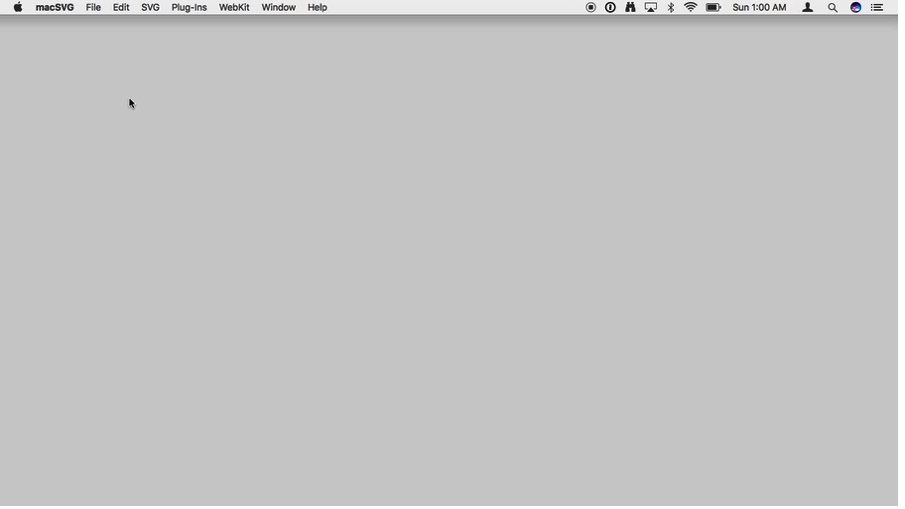This screenshot has width=905, height=509.
Task: Open the SVG menu
Action: pos(150,7)
